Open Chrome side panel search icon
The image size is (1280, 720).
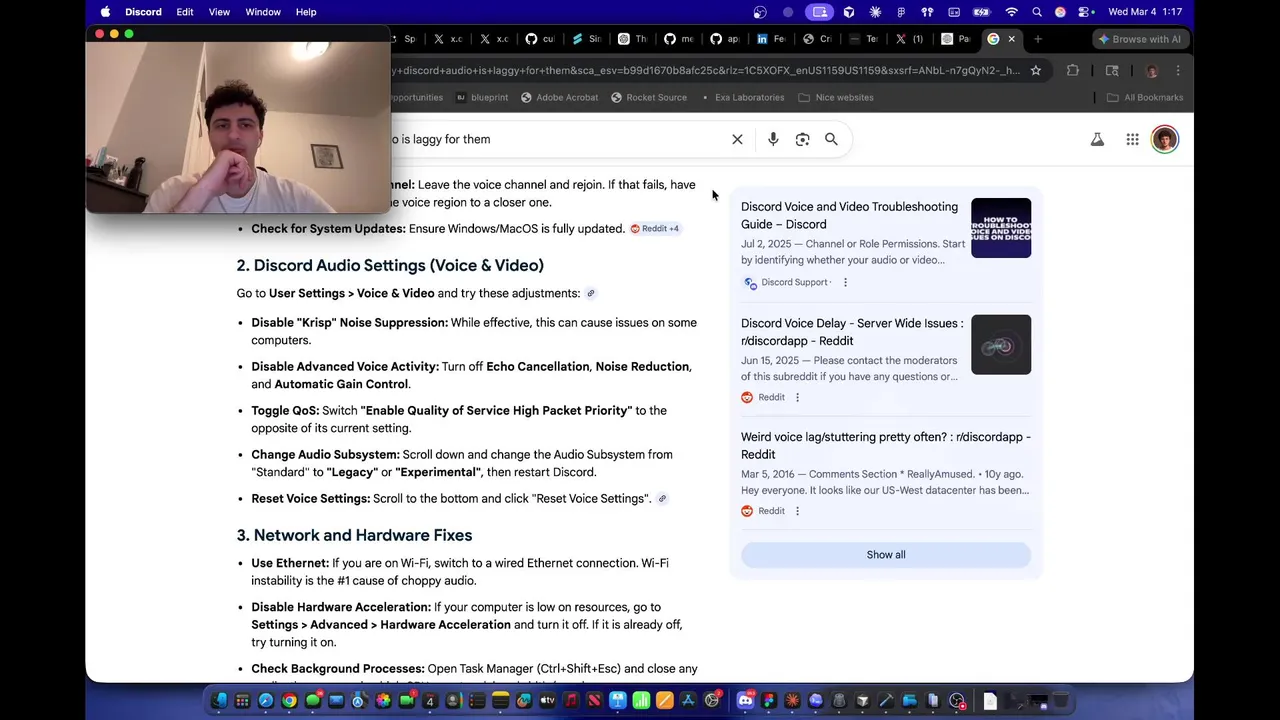coord(1112,71)
